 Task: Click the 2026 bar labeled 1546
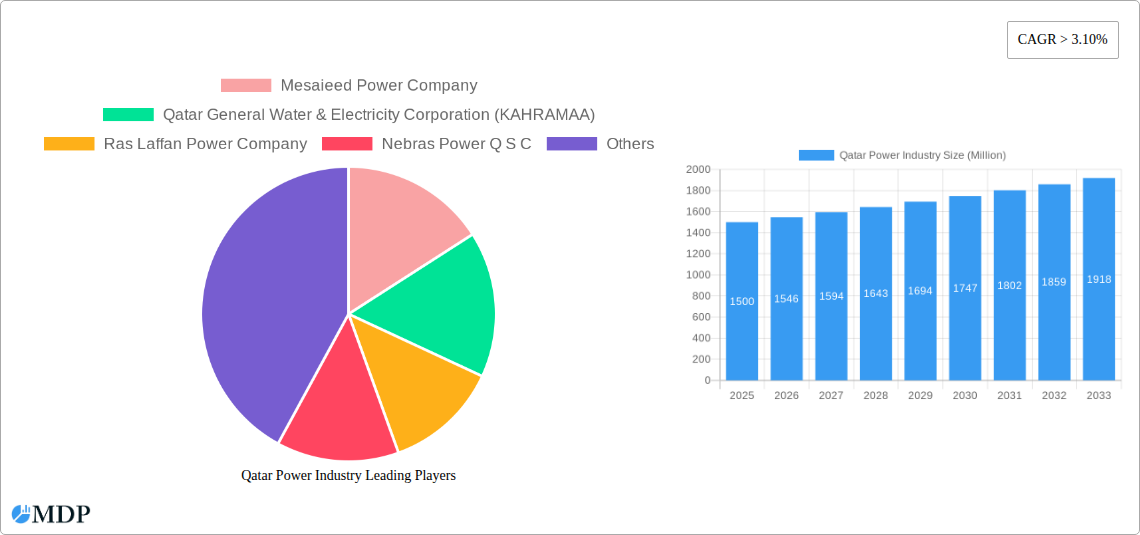787,299
